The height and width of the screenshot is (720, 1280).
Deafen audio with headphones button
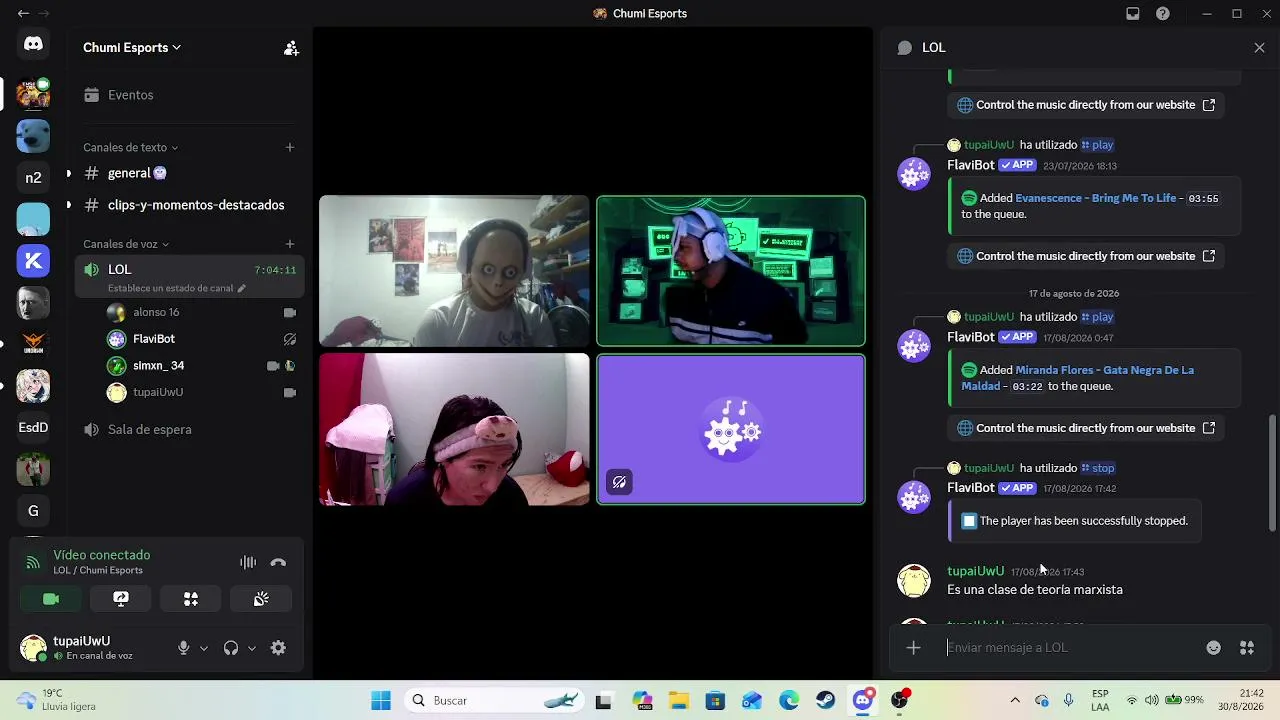(x=231, y=648)
